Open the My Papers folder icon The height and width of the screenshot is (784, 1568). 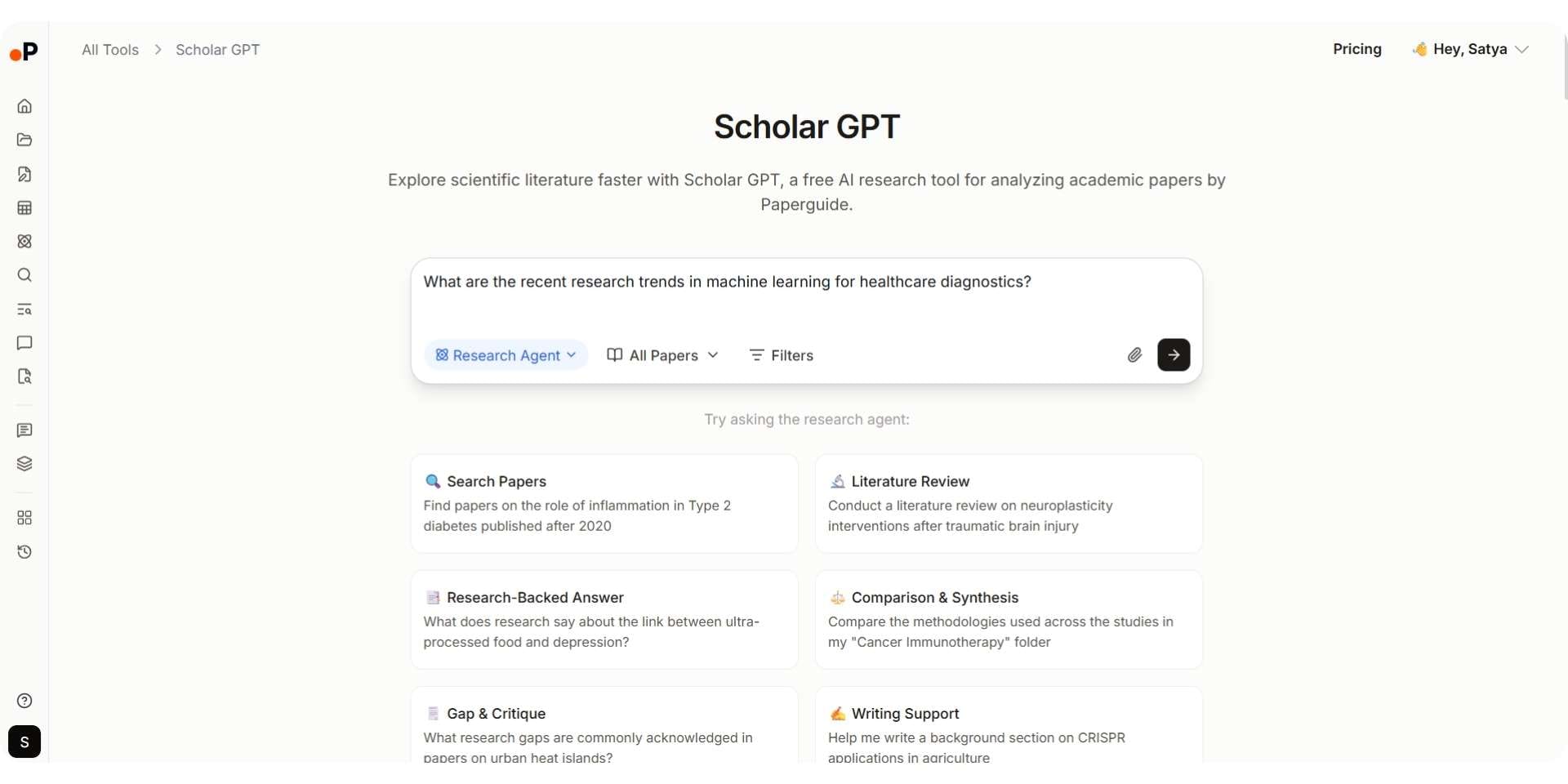point(24,140)
